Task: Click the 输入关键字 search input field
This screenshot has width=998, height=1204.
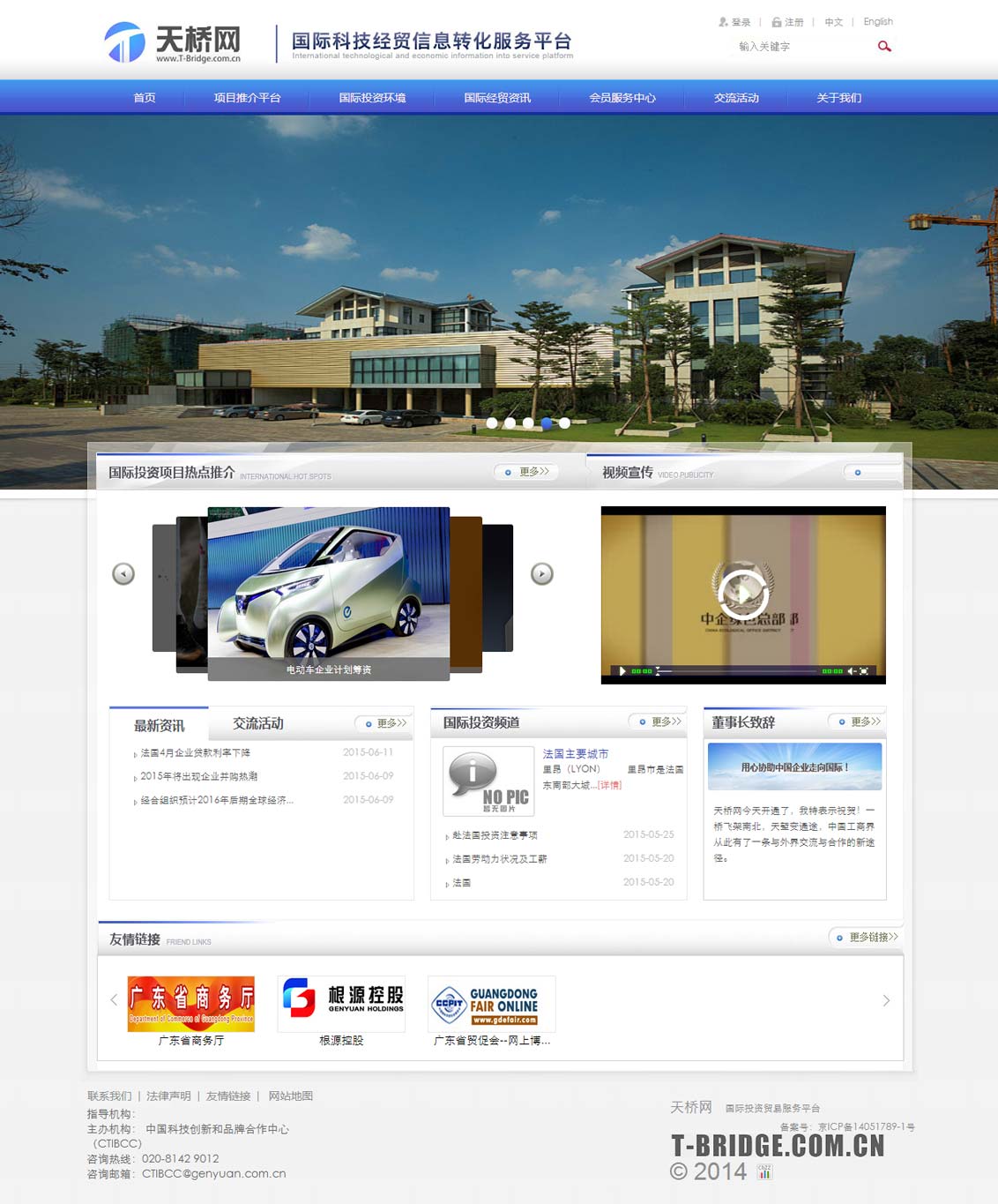Action: pos(798,47)
